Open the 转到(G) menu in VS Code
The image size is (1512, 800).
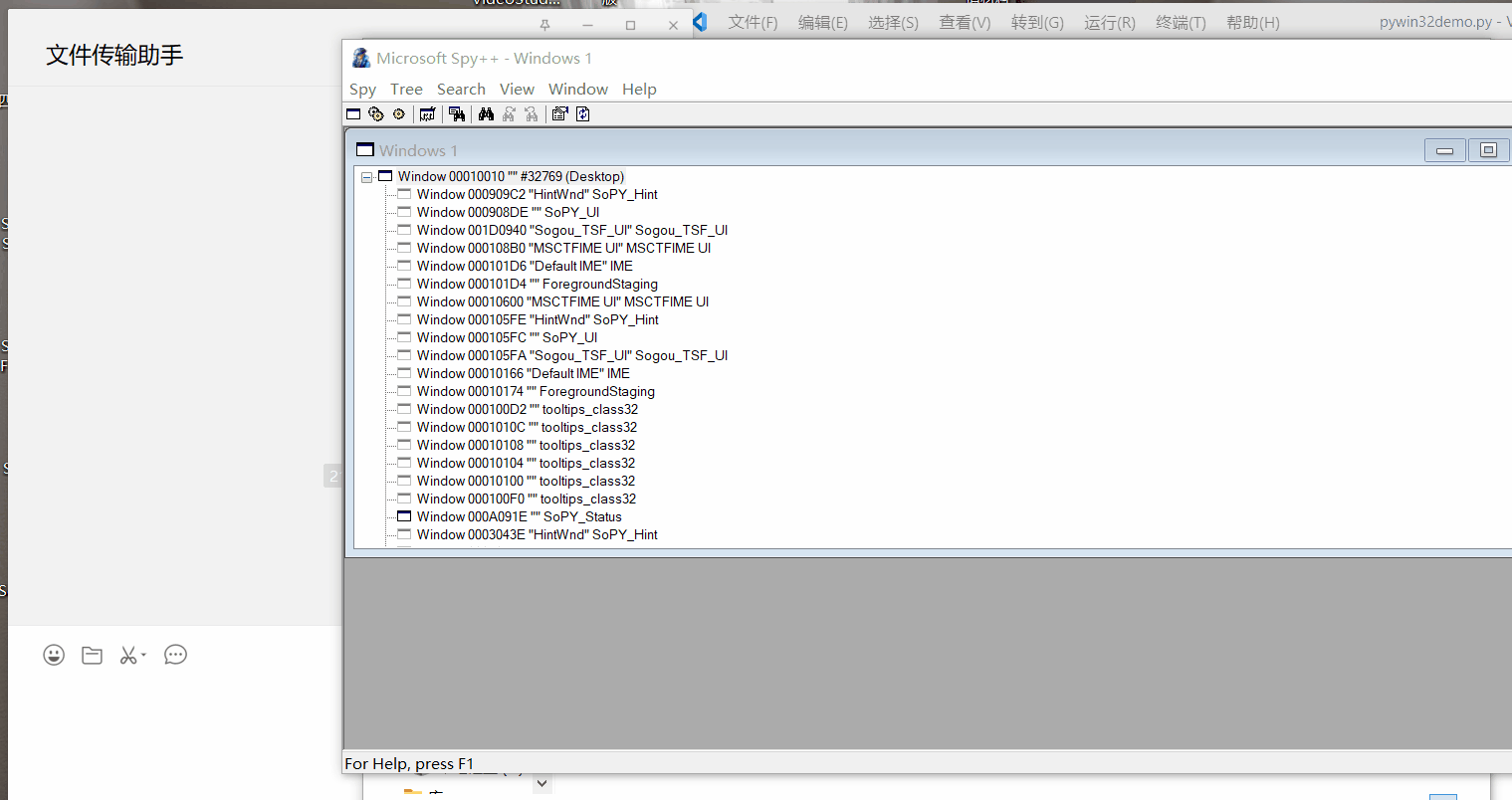tap(1037, 23)
